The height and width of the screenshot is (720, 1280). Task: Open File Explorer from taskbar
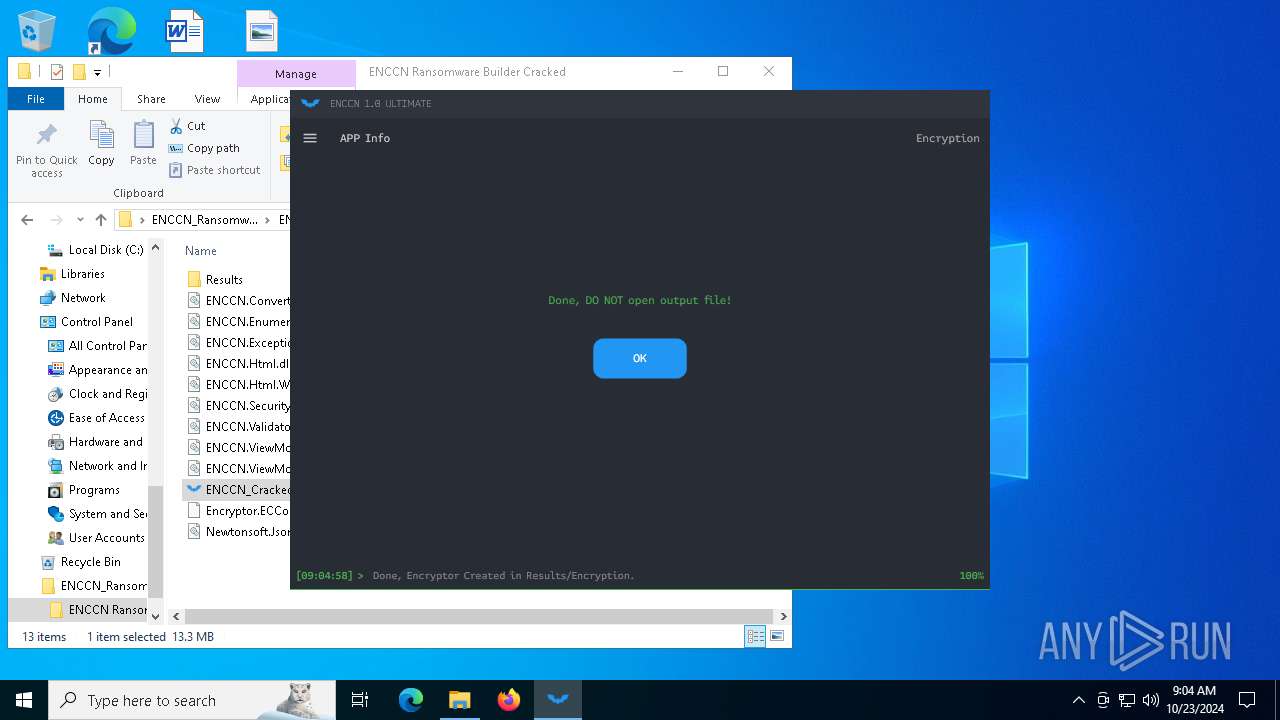[459, 700]
